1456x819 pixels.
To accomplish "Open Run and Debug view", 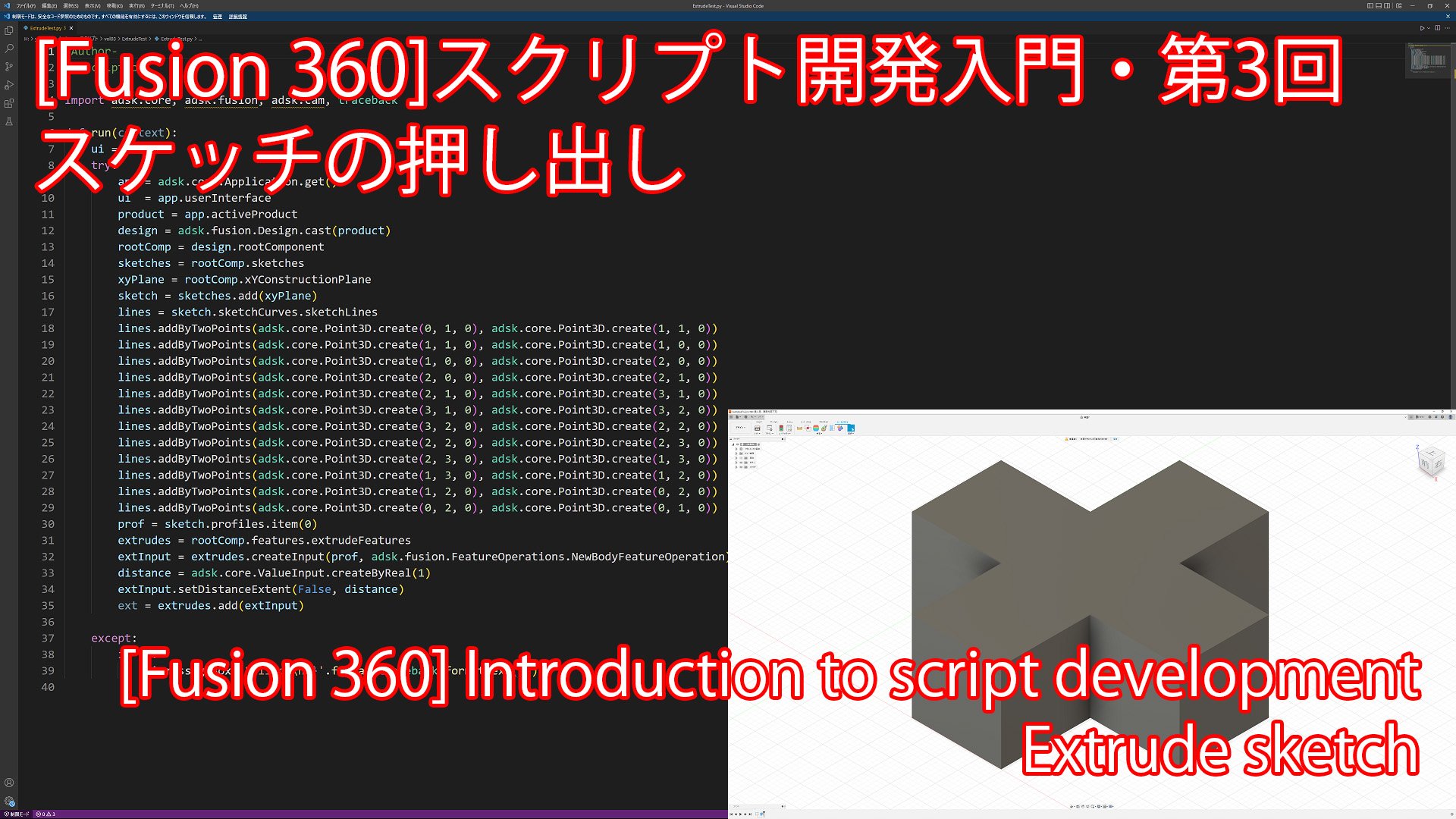I will coord(9,85).
